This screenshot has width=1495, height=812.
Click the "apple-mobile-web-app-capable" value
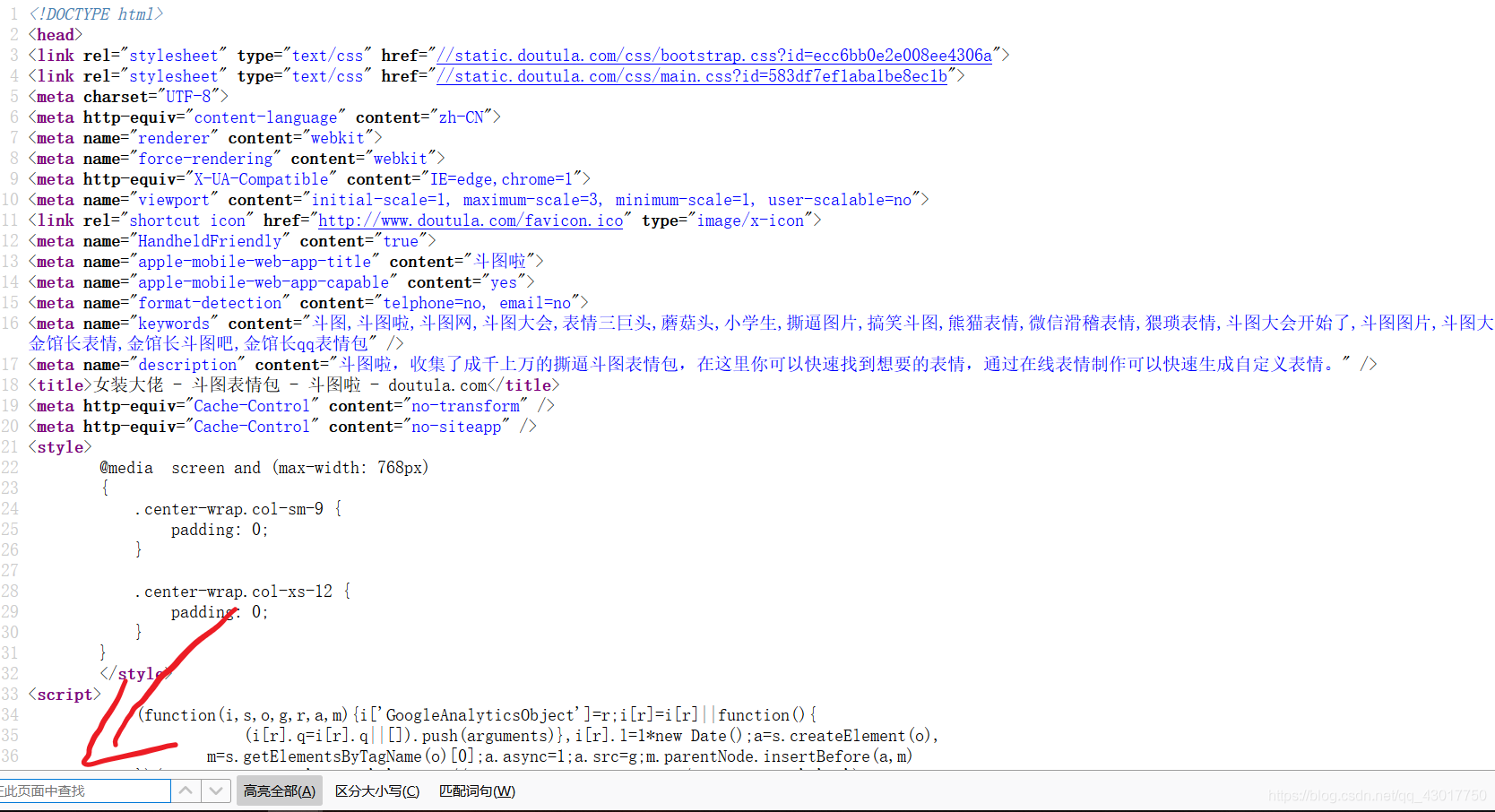coord(264,282)
